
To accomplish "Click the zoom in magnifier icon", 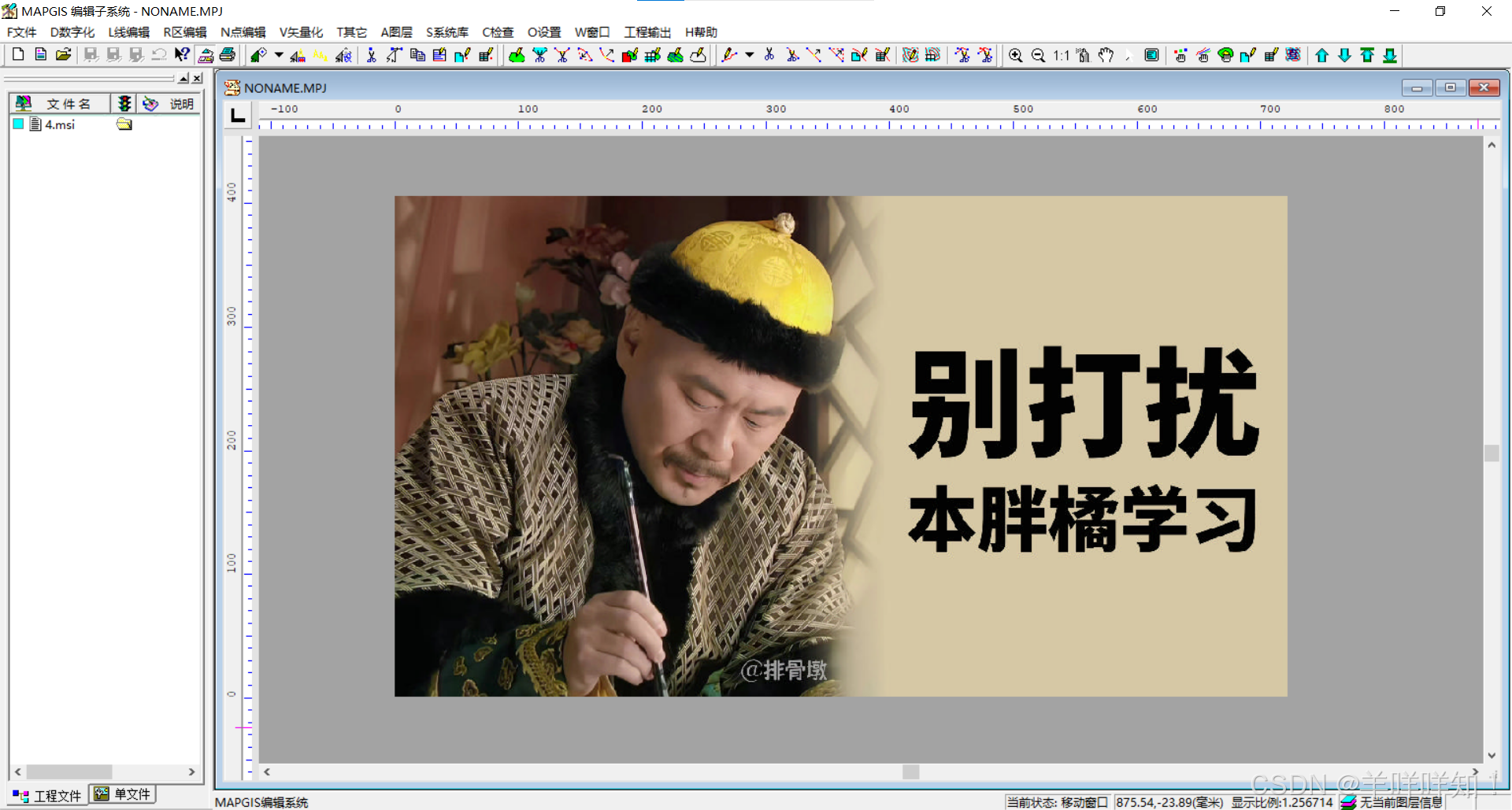I will pyautogui.click(x=1016, y=54).
